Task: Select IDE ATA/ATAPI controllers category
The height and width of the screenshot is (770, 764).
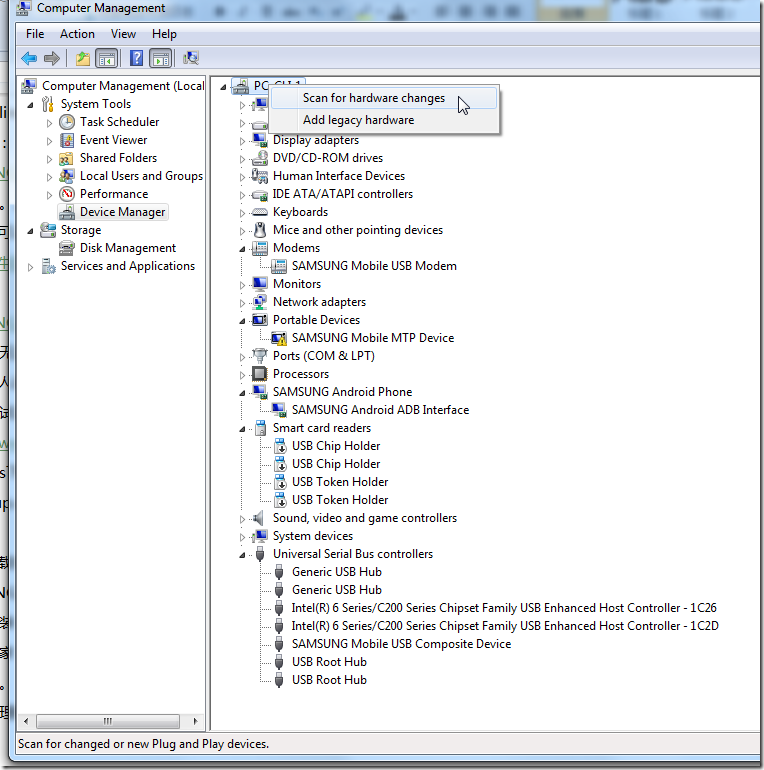Action: pos(343,194)
